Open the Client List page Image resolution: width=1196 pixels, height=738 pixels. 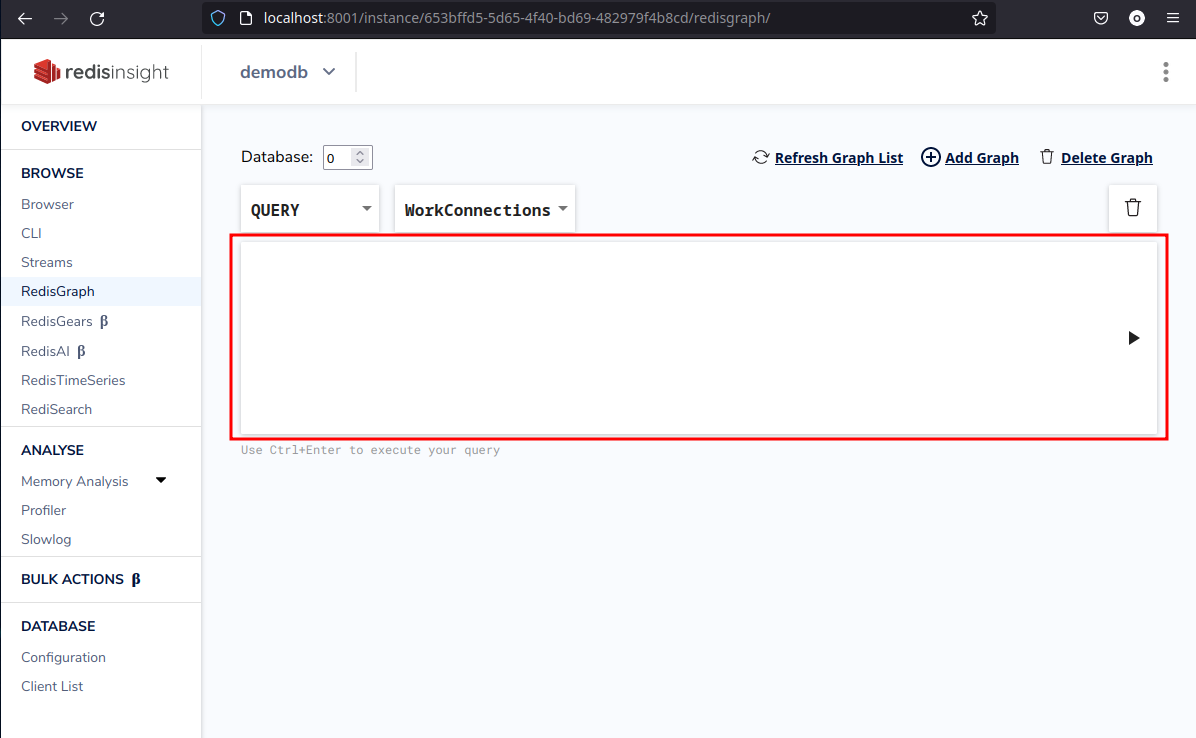point(52,686)
